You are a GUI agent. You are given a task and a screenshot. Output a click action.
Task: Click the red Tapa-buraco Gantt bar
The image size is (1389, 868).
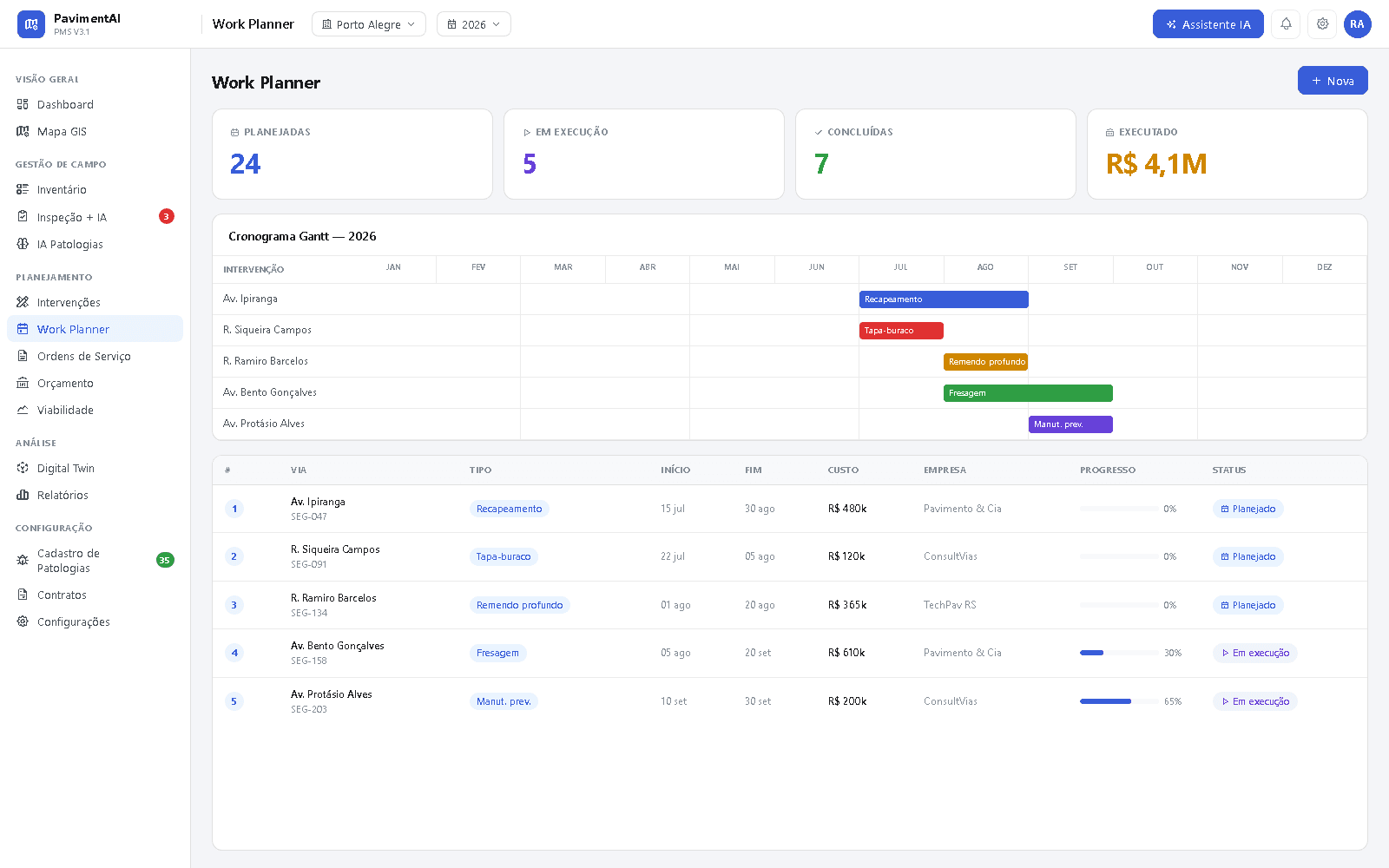click(901, 331)
